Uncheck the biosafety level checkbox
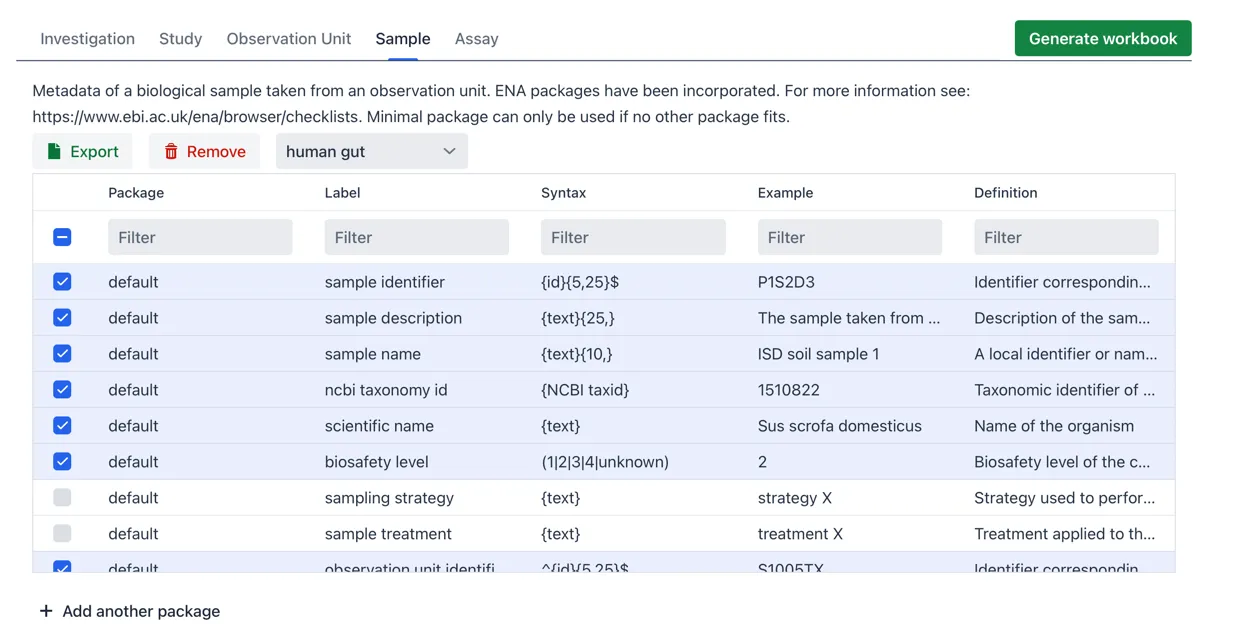Image resolution: width=1241 pixels, height=633 pixels. (62, 462)
